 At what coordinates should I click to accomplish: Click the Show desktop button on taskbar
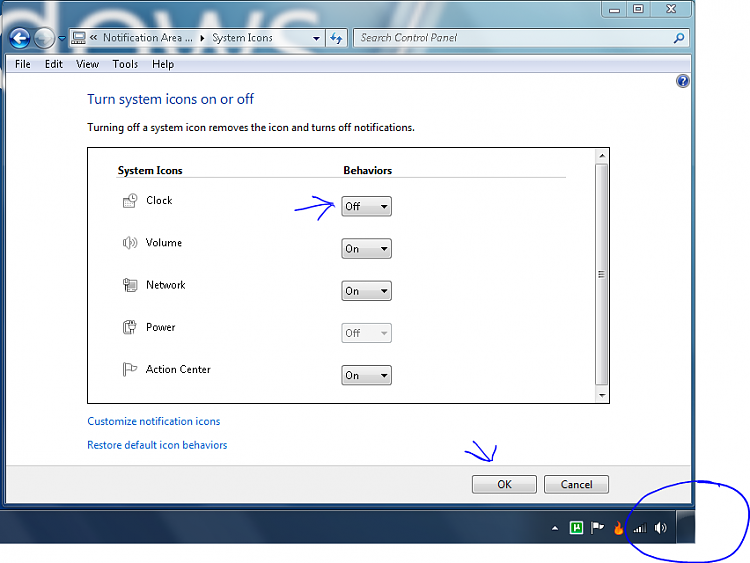[685, 527]
